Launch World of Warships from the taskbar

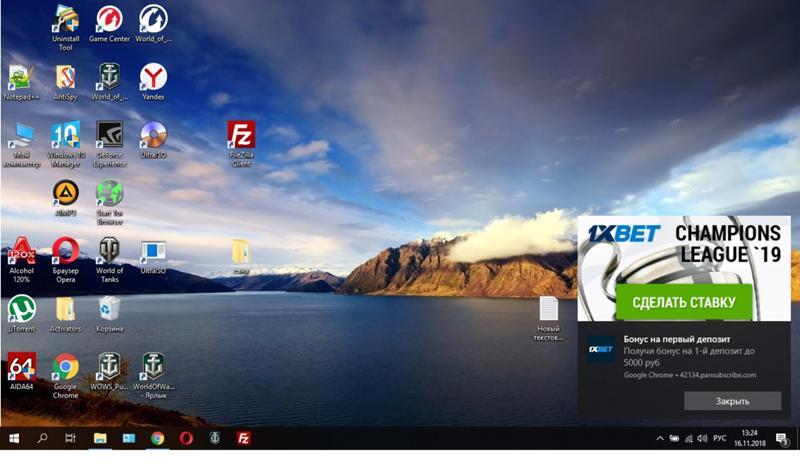click(x=215, y=438)
